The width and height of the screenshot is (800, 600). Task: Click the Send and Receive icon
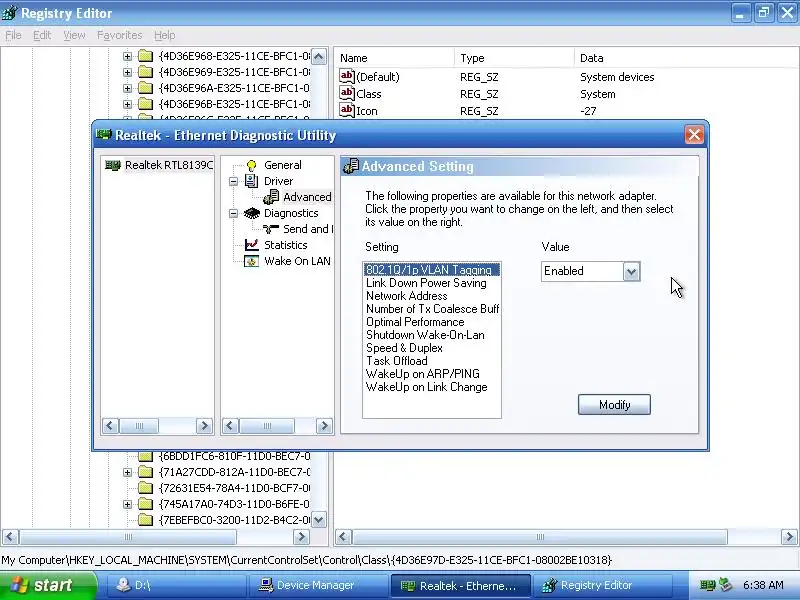271,229
